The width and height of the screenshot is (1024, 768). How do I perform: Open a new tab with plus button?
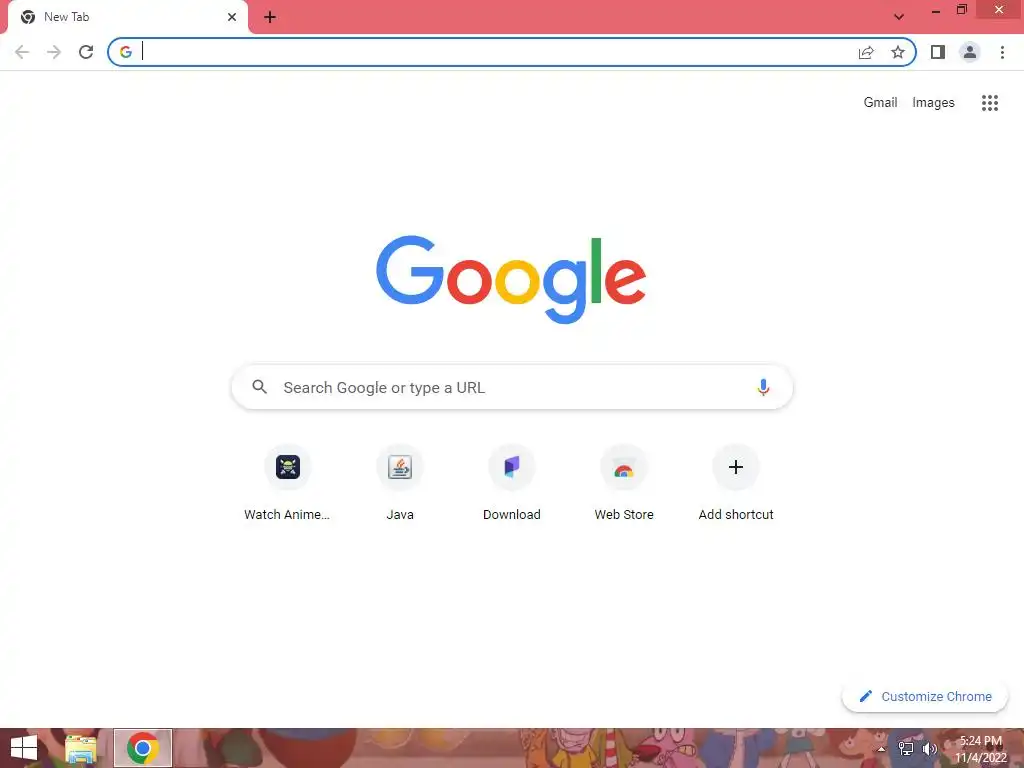[270, 18]
